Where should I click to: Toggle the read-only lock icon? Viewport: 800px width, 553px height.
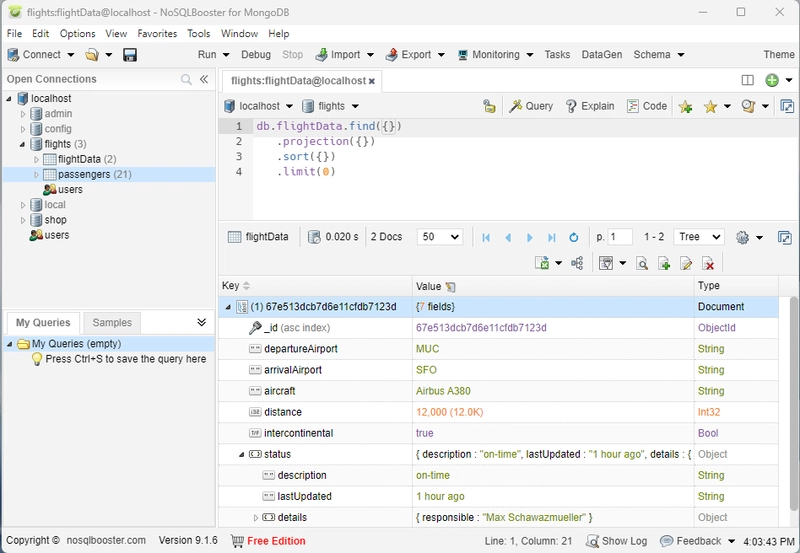pos(489,106)
